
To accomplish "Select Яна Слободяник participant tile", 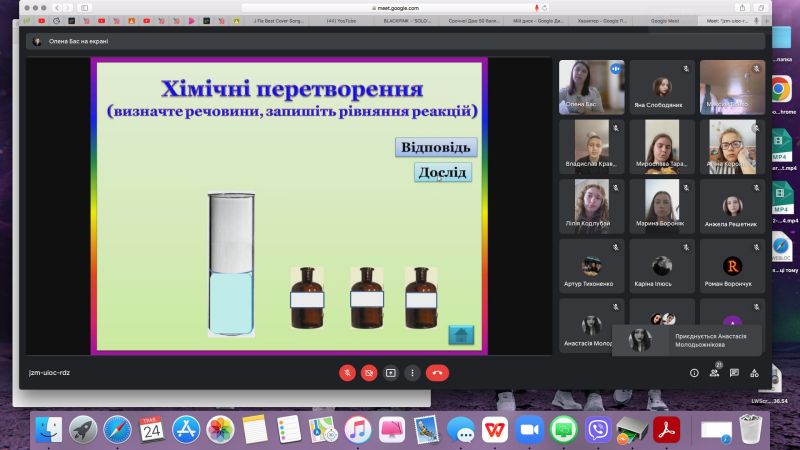I will 662,87.
